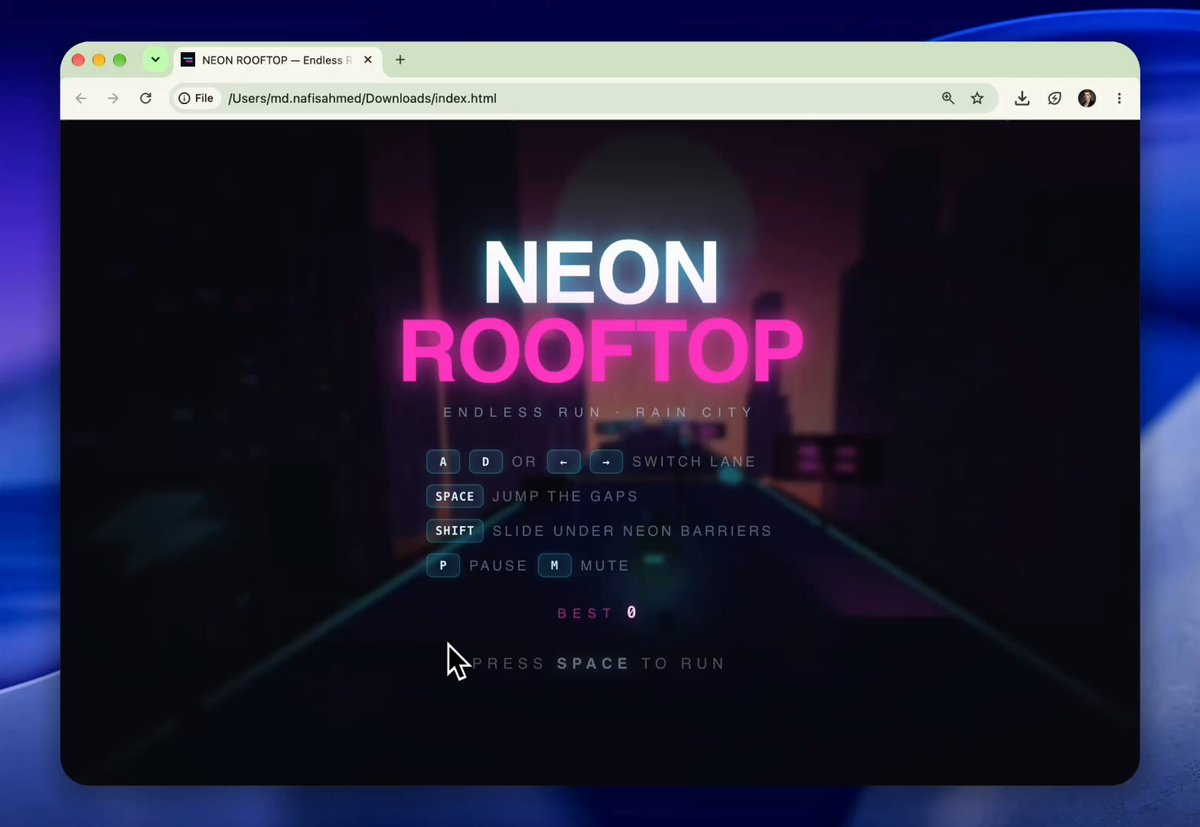Click the yellow minimize window button
The height and width of the screenshot is (827, 1200).
pos(99,60)
